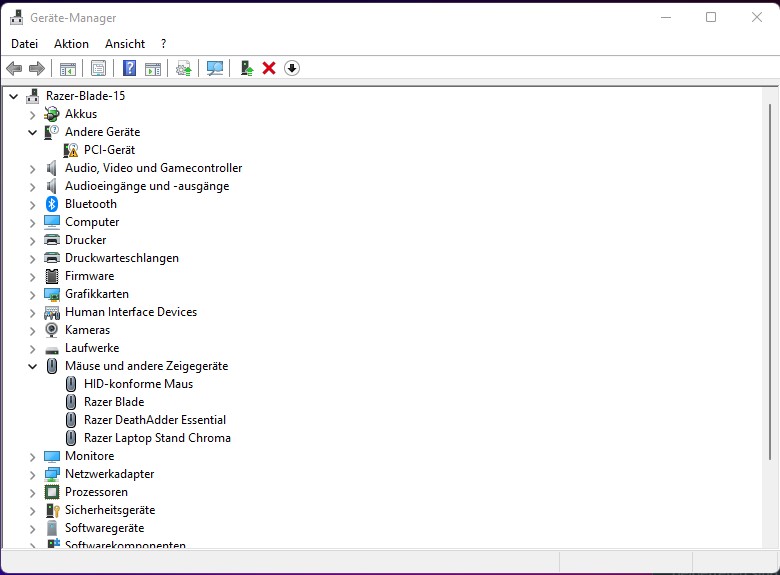Select the Bluetooth label
This screenshot has width=780, height=575.
[91, 204]
